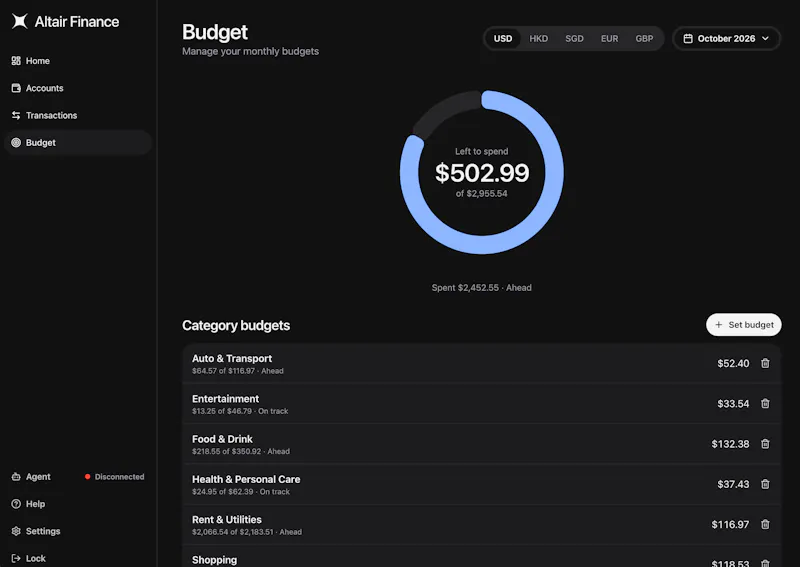Click '$13.25 of $46.79 · On track' text
Image resolution: width=800 pixels, height=567 pixels.
240,411
